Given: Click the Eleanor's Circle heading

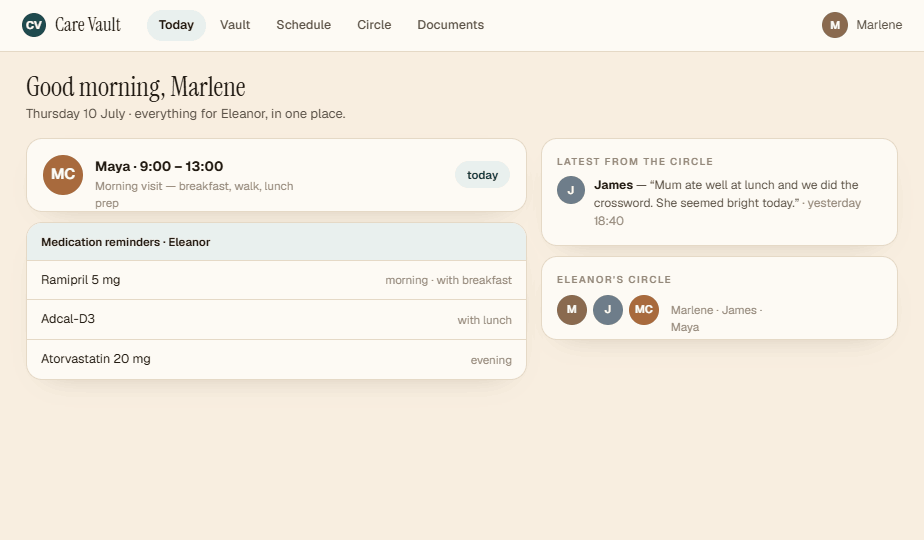Looking at the screenshot, I should pos(613,279).
